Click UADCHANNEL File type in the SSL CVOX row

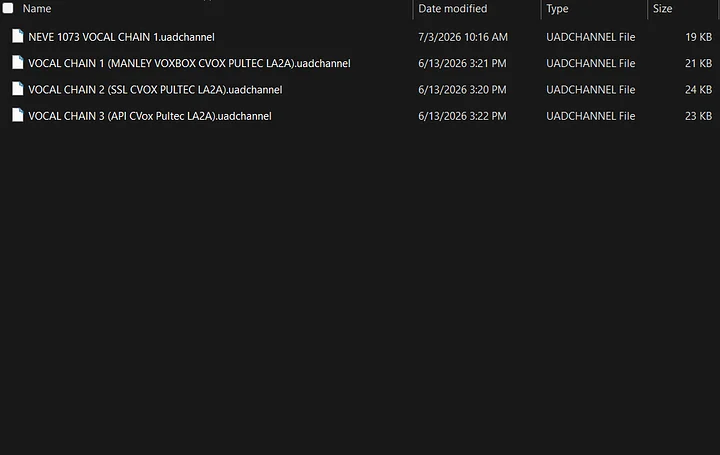pos(591,90)
